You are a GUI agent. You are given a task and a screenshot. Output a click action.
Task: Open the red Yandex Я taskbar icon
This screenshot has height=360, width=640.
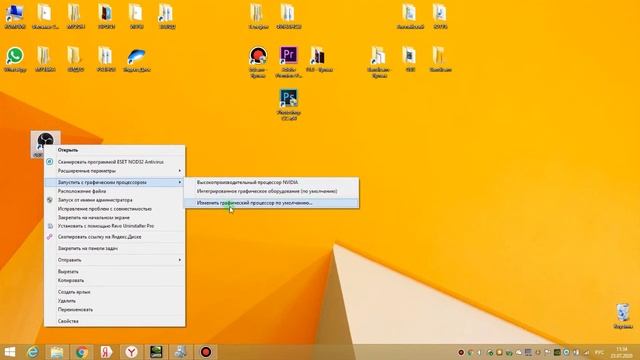click(x=106, y=352)
